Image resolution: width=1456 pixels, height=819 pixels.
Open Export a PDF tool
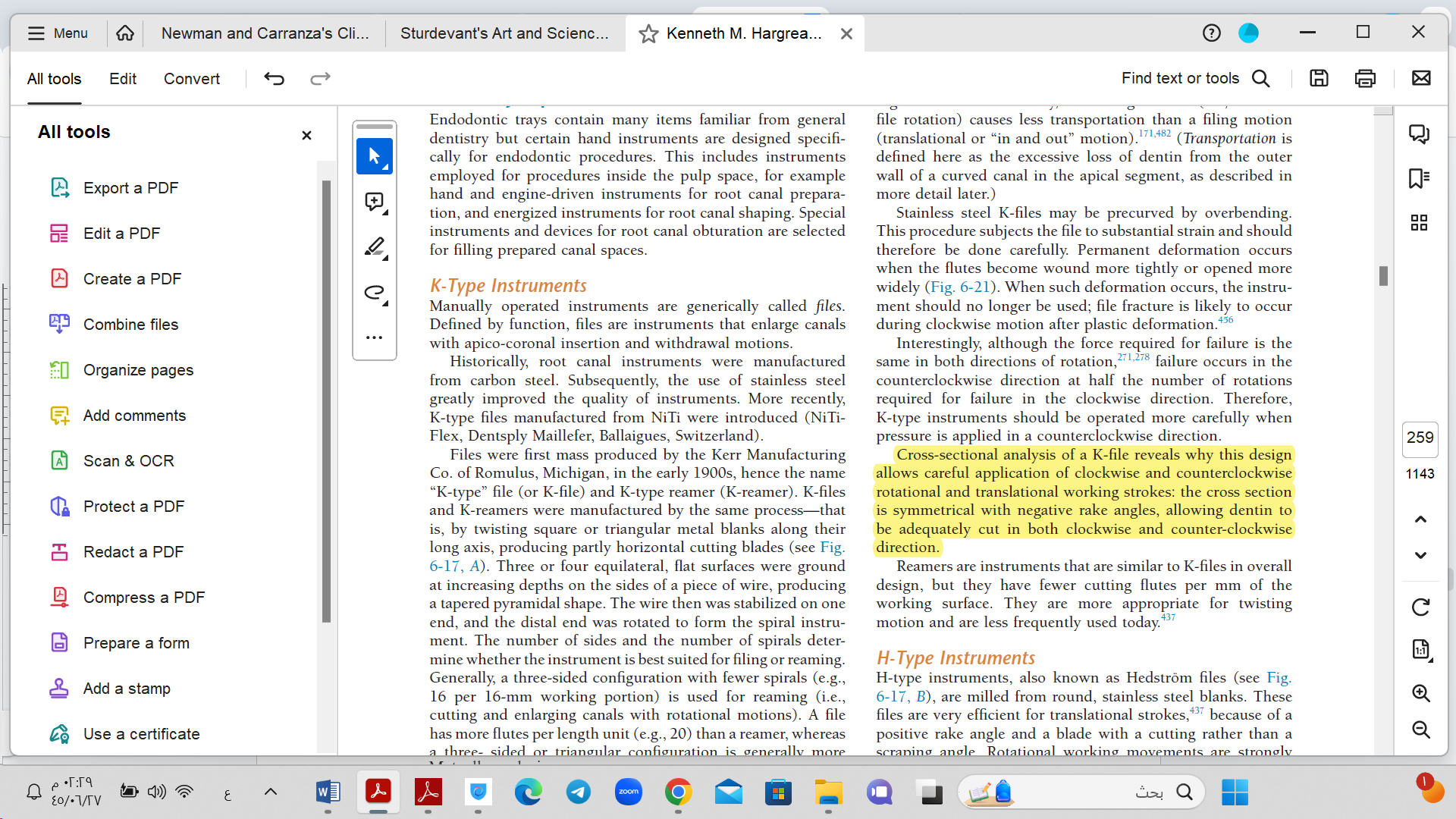coord(130,188)
